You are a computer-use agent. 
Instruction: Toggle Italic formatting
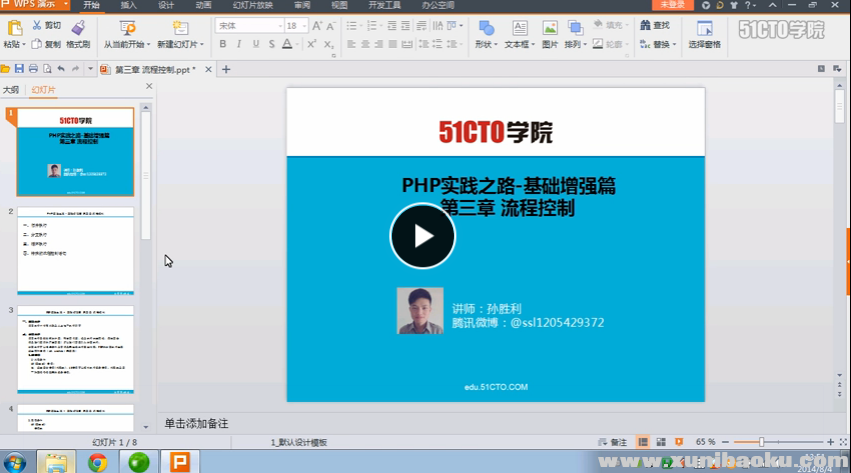click(x=240, y=44)
